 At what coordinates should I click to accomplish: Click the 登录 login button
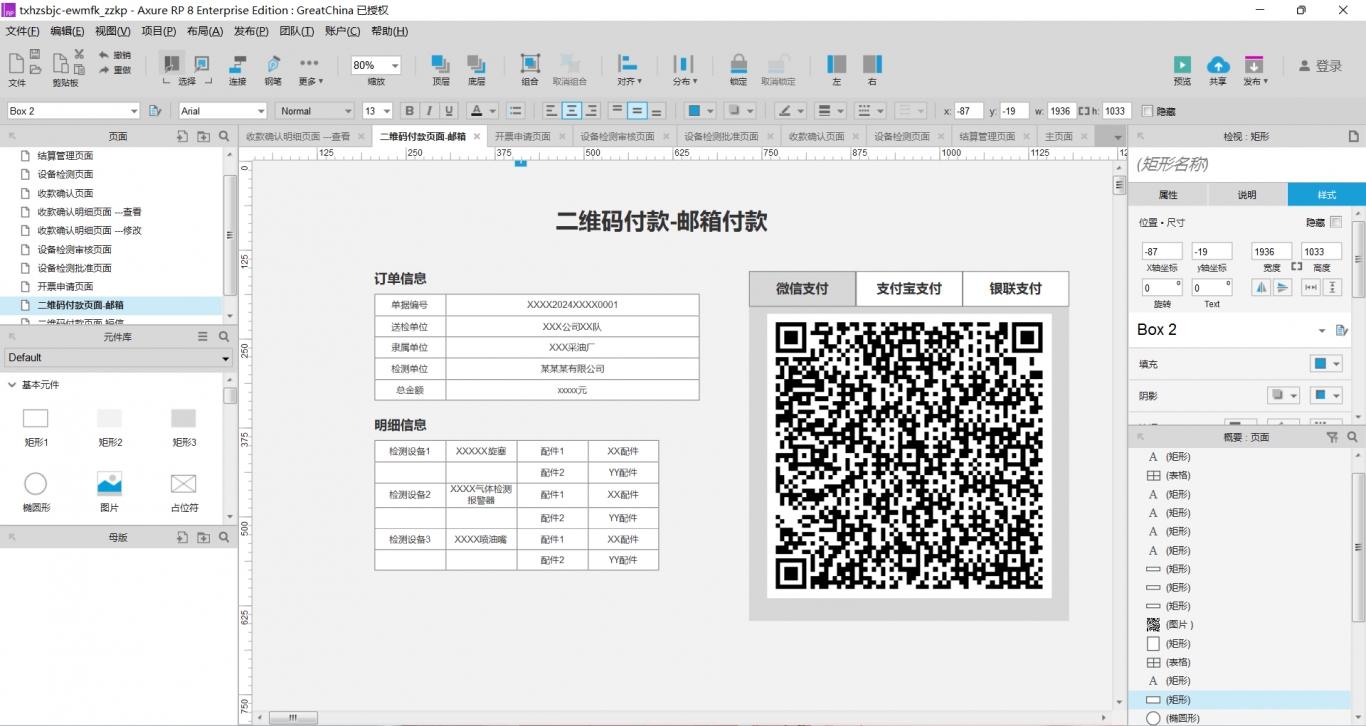click(1321, 66)
